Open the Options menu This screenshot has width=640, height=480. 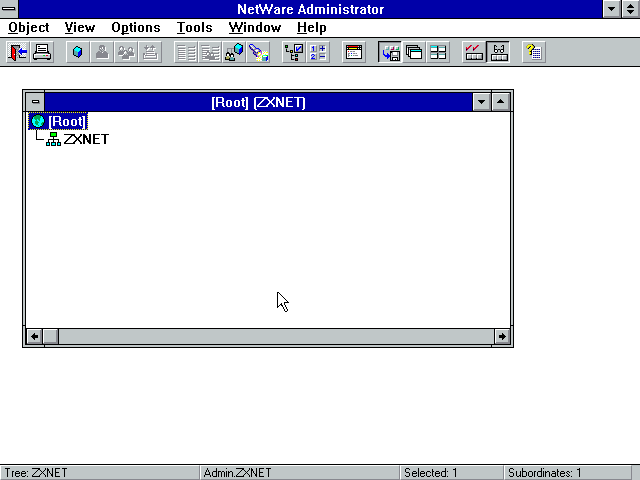pyautogui.click(x=136, y=28)
